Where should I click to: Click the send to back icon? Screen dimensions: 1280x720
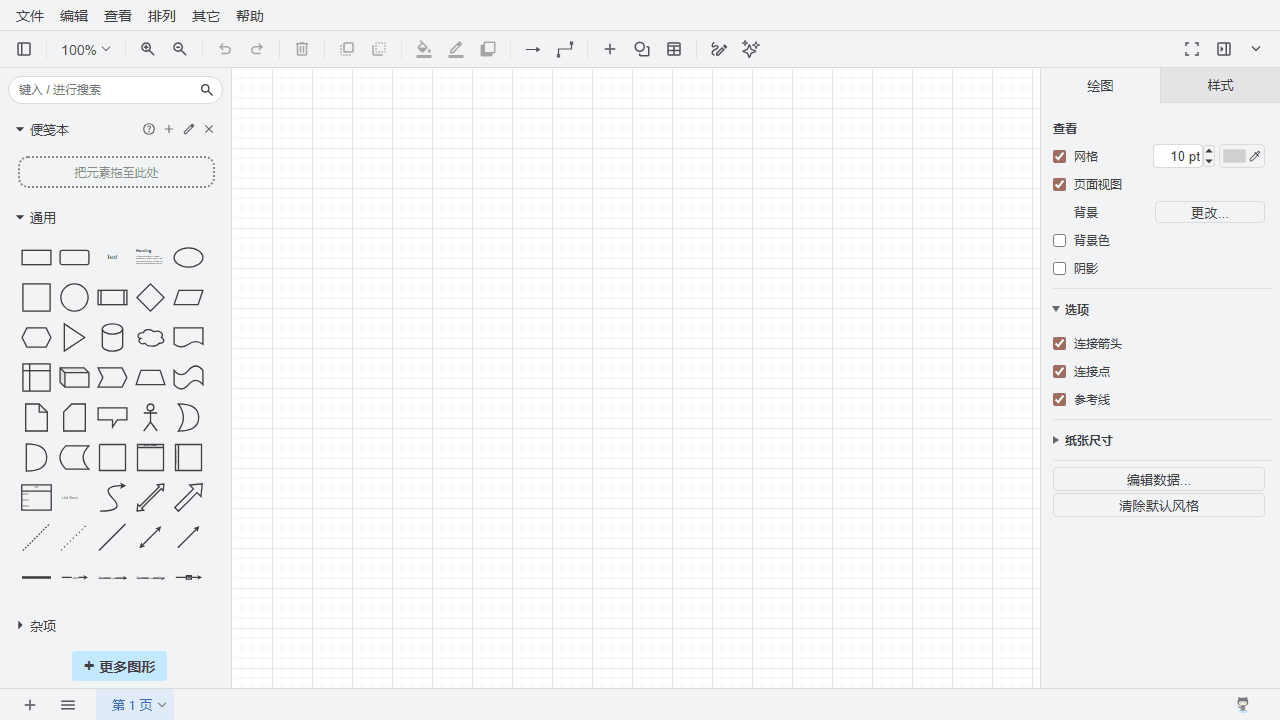coord(379,49)
